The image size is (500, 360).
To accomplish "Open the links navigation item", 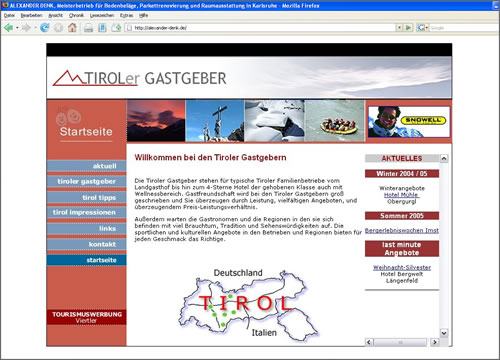I will pyautogui.click(x=87, y=228).
